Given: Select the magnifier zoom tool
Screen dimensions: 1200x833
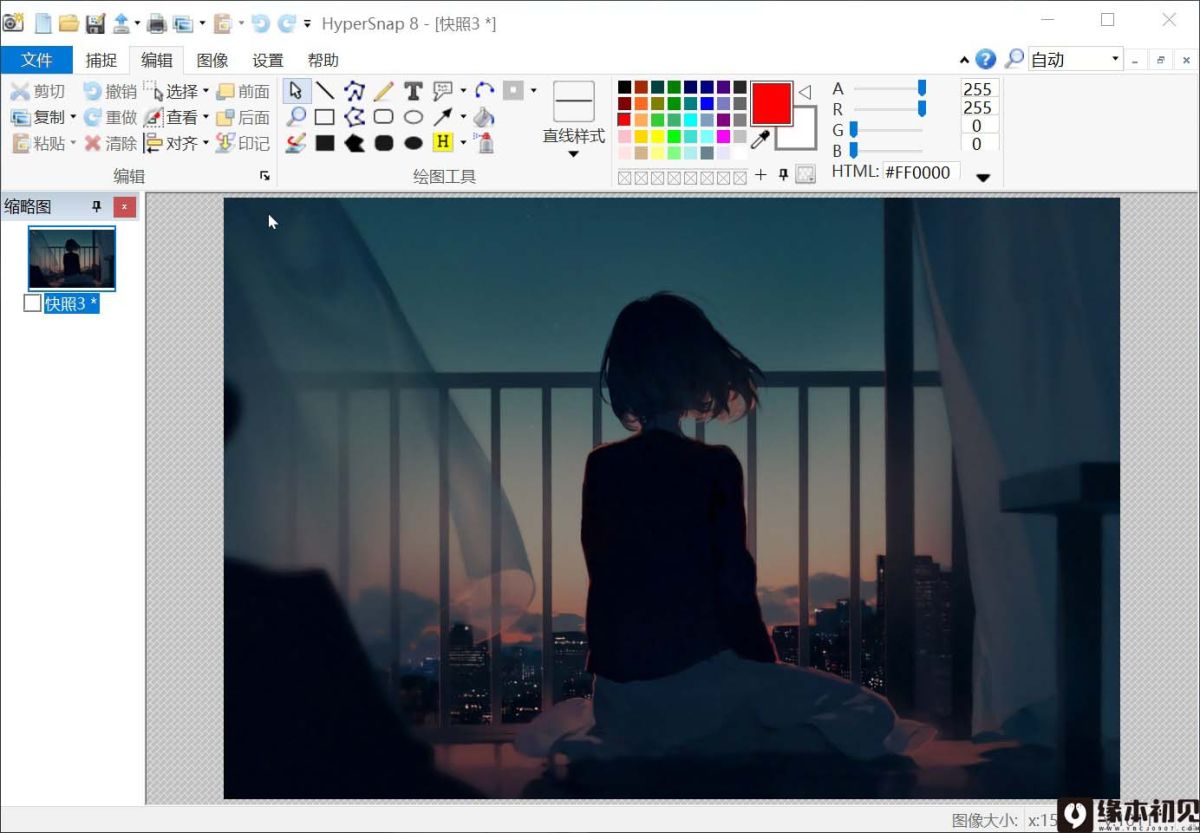Looking at the screenshot, I should tap(296, 117).
